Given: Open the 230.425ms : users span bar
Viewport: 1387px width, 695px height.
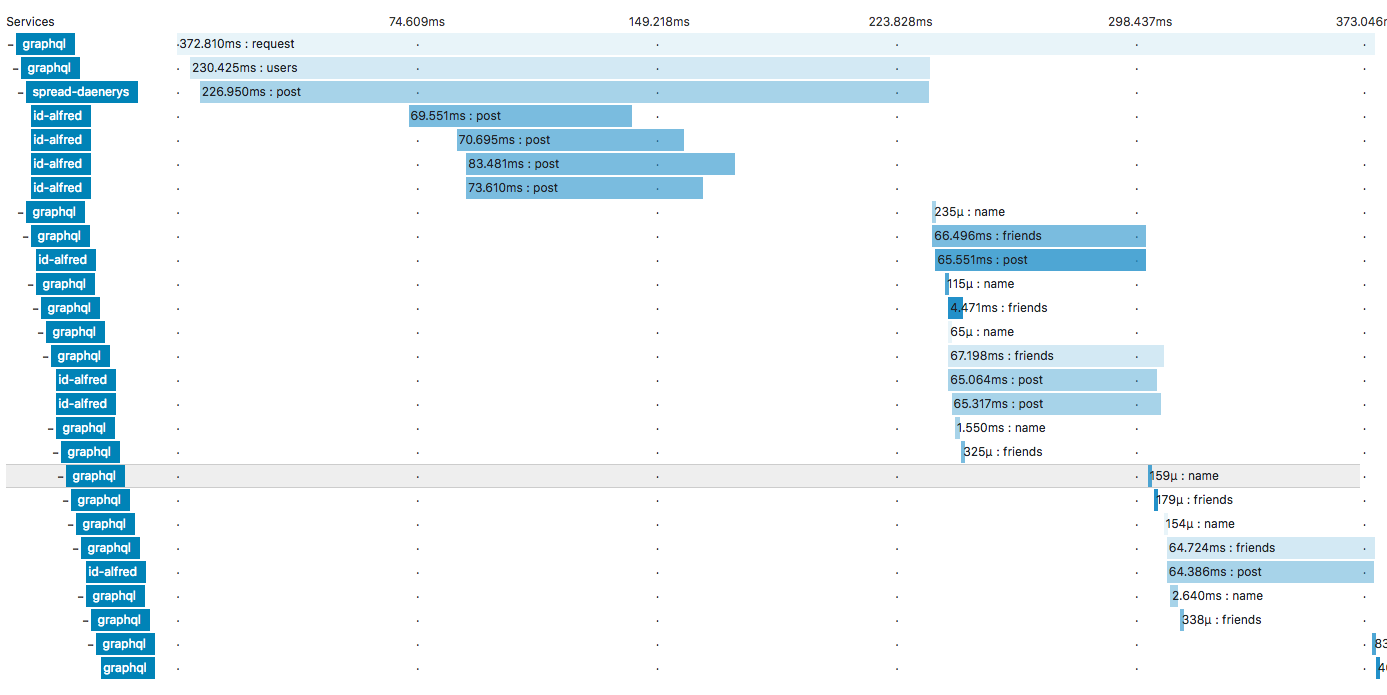Looking at the screenshot, I should [x=560, y=68].
